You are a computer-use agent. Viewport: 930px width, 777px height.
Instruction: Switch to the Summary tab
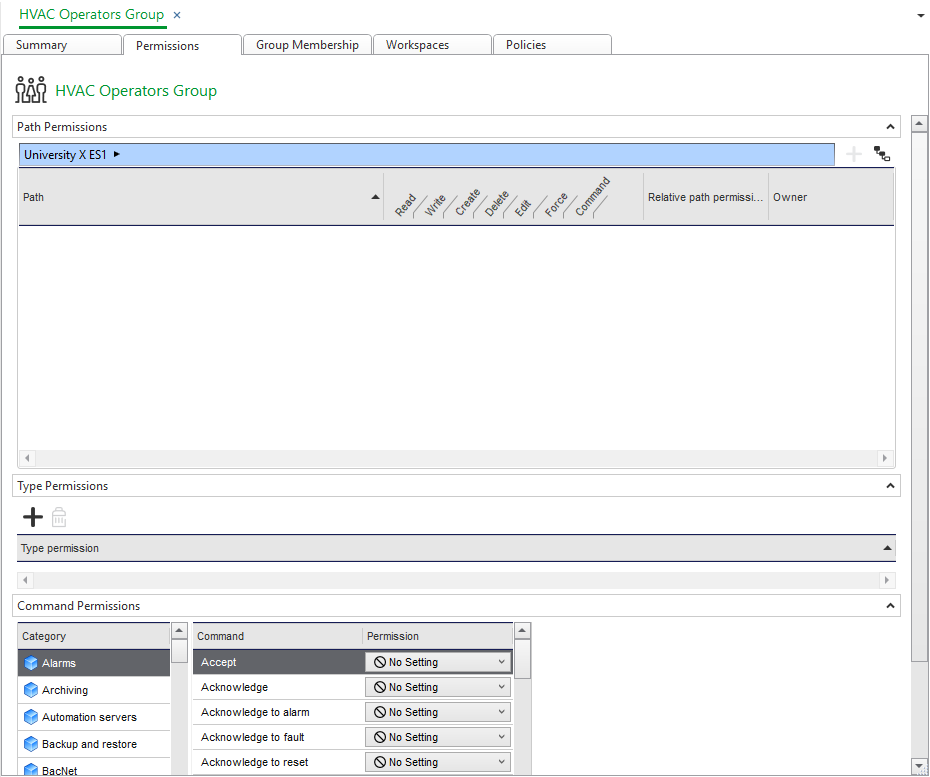click(62, 44)
